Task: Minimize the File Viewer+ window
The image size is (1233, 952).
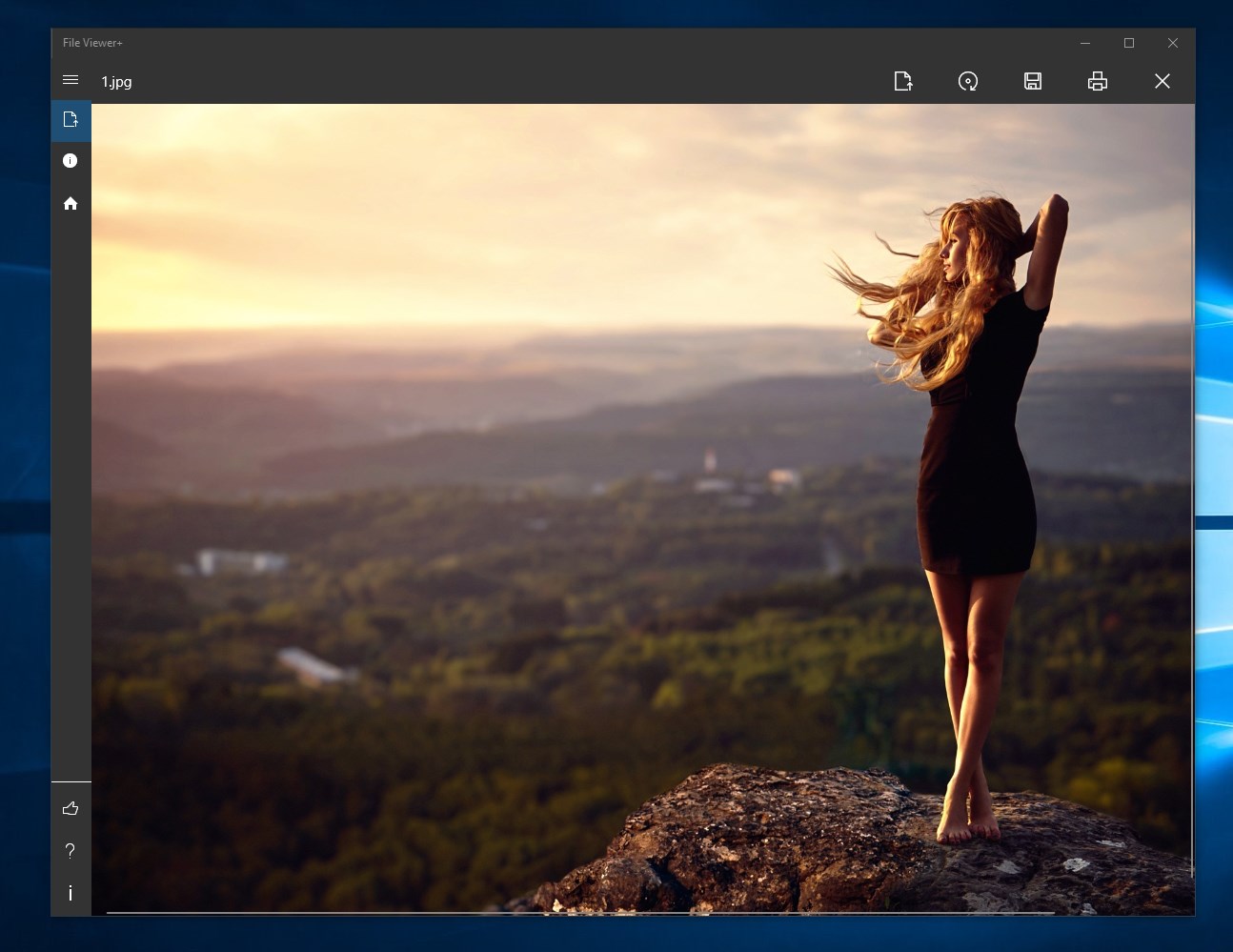Action: click(1085, 43)
